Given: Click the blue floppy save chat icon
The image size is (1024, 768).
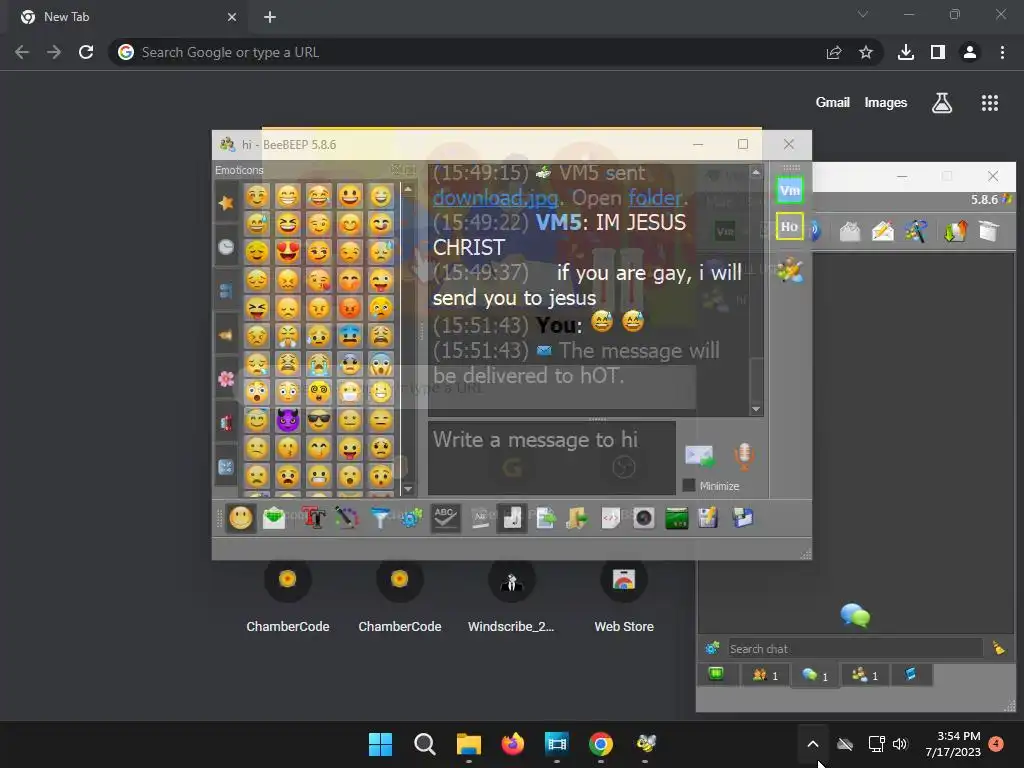Looking at the screenshot, I should coord(743,519).
